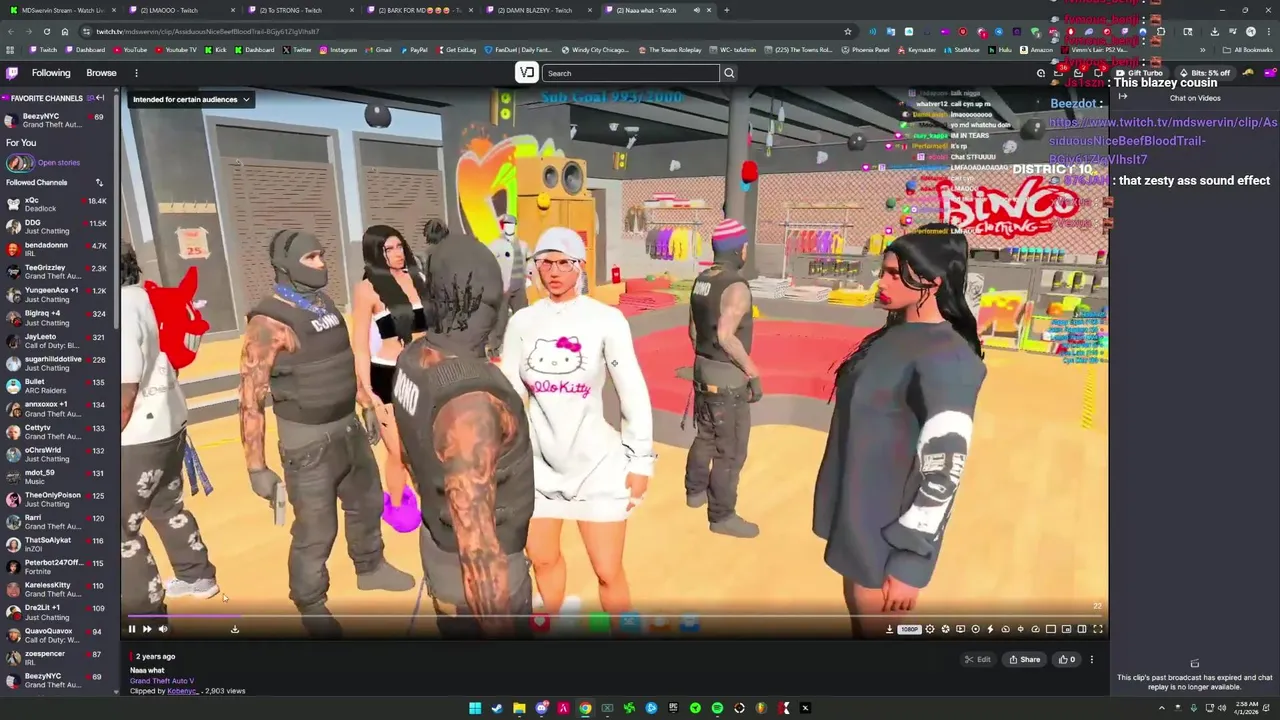Open Spotify from the taskbar
This screenshot has height=720, width=1280.
coord(717,708)
